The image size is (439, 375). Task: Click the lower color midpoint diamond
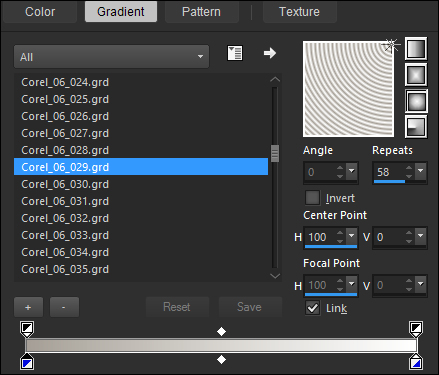point(221,360)
